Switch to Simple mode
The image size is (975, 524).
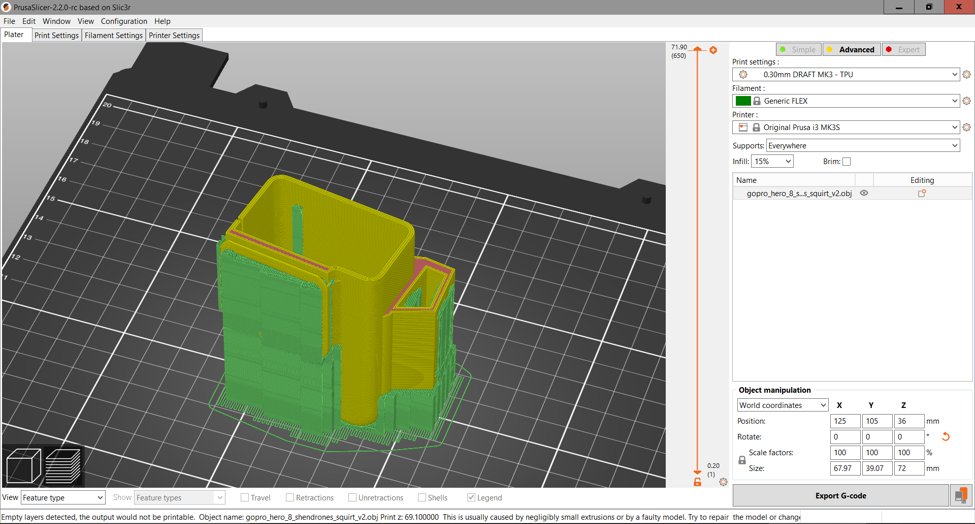[798, 50]
